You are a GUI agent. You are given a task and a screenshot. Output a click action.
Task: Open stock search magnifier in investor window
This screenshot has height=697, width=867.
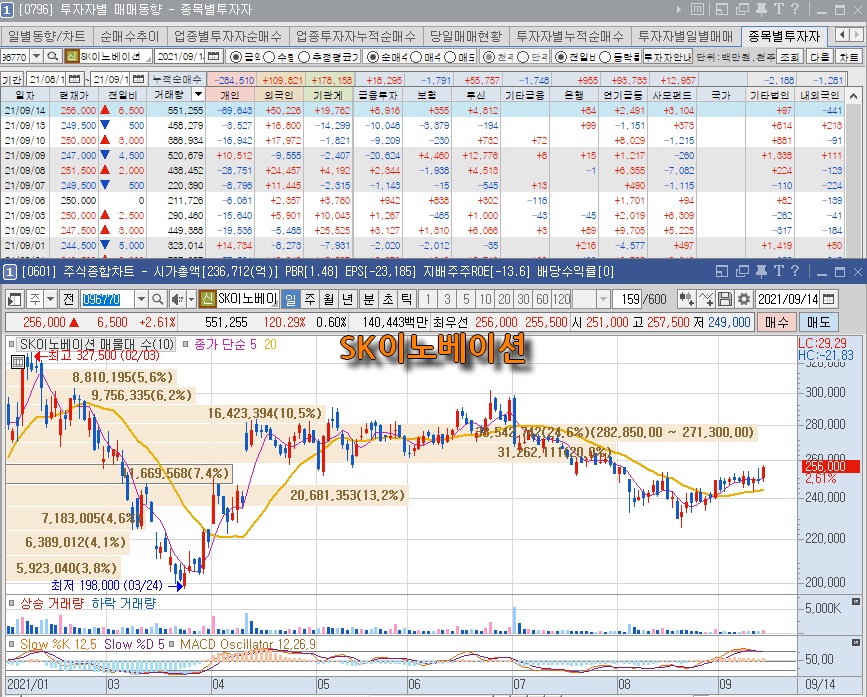(x=53, y=56)
